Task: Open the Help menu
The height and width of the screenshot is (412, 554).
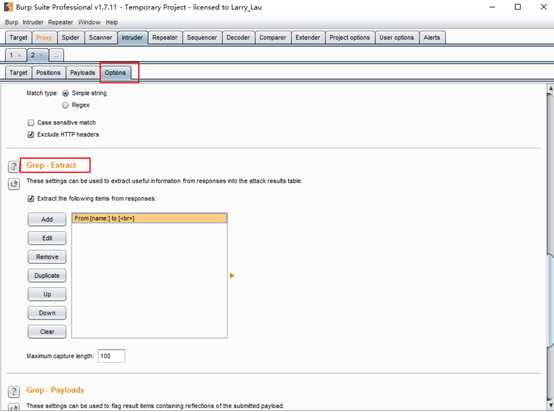Action: click(x=112, y=22)
